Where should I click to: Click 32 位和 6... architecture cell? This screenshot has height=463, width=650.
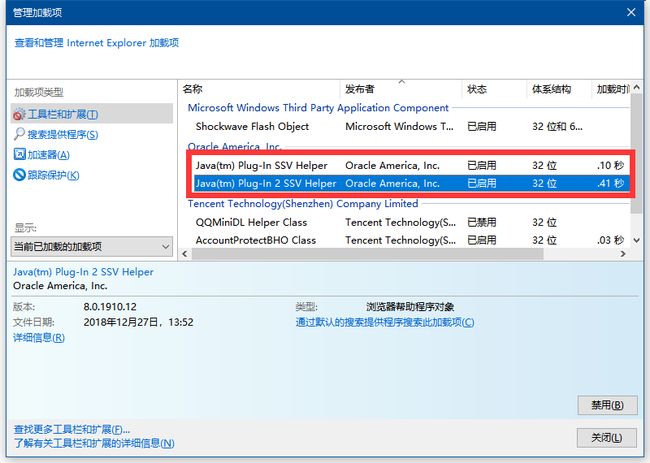[557, 126]
